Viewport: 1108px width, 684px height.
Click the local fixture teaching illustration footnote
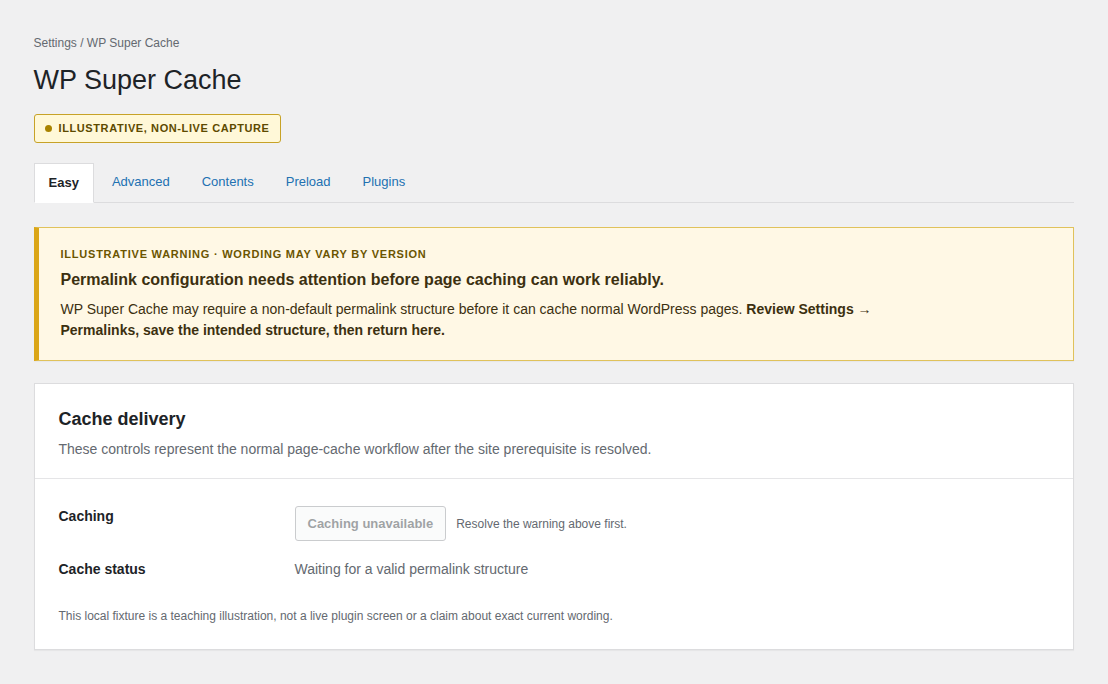[x=336, y=616]
